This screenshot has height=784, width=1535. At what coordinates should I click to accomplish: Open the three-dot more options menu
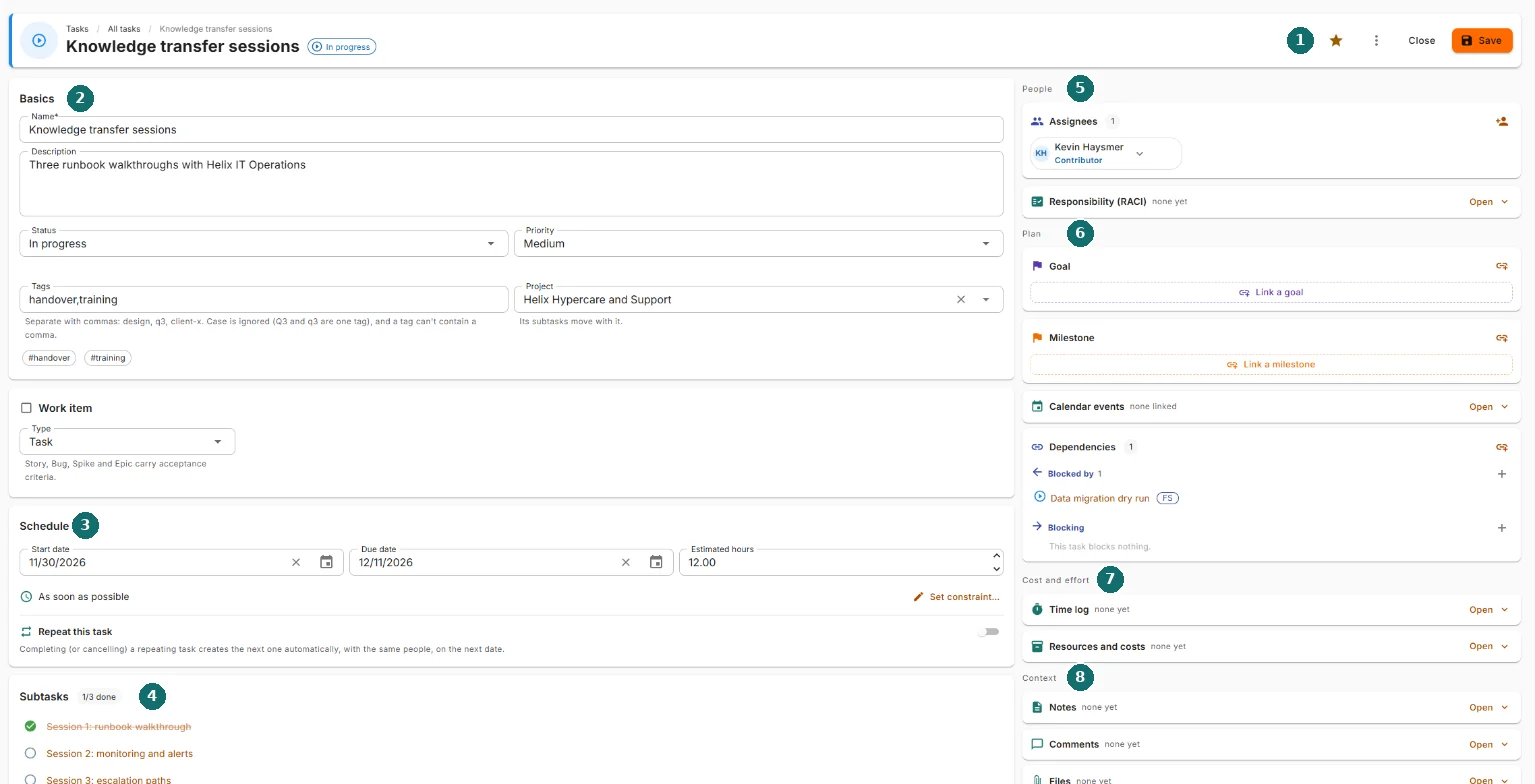(1376, 41)
